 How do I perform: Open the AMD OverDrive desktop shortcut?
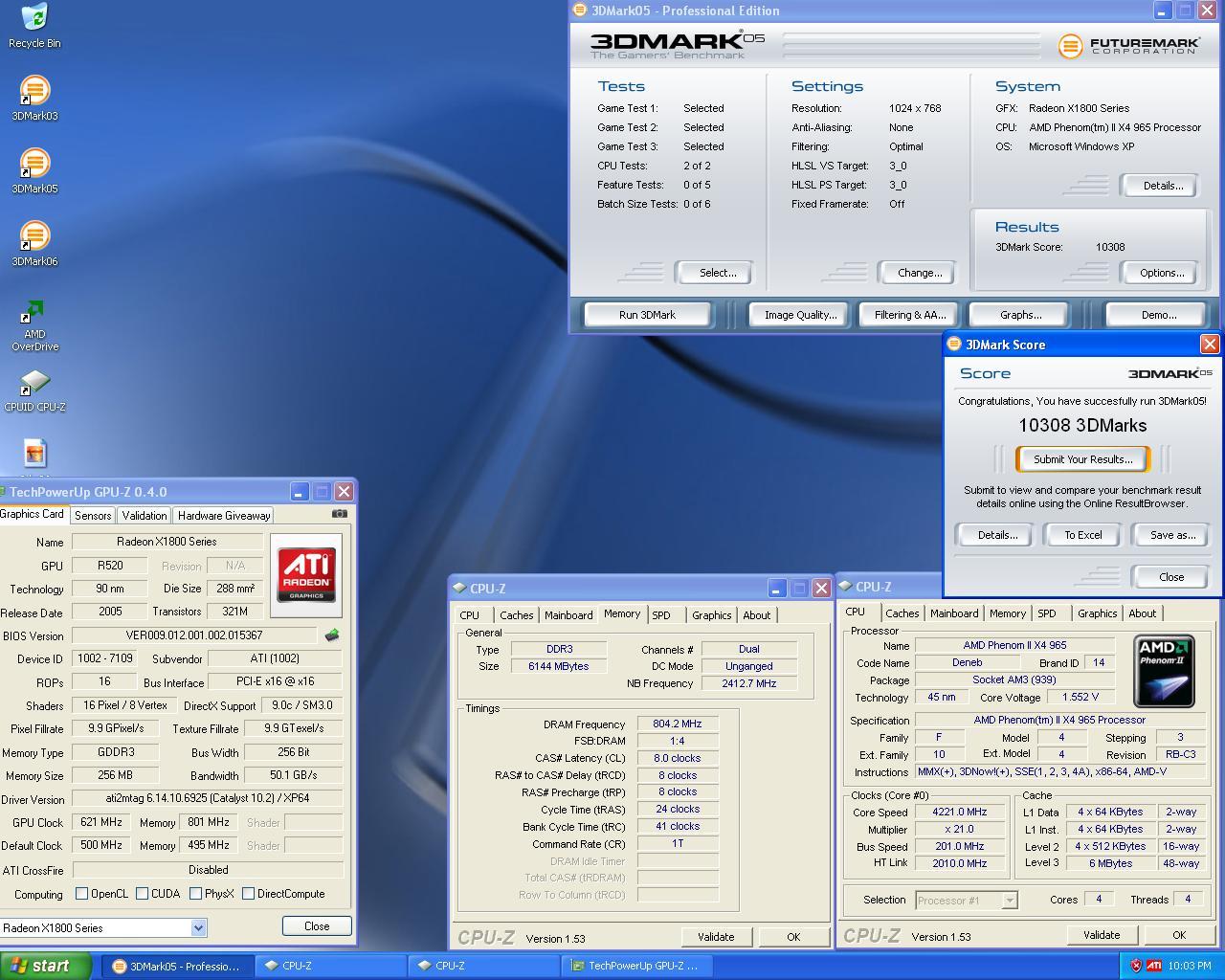[x=34, y=325]
